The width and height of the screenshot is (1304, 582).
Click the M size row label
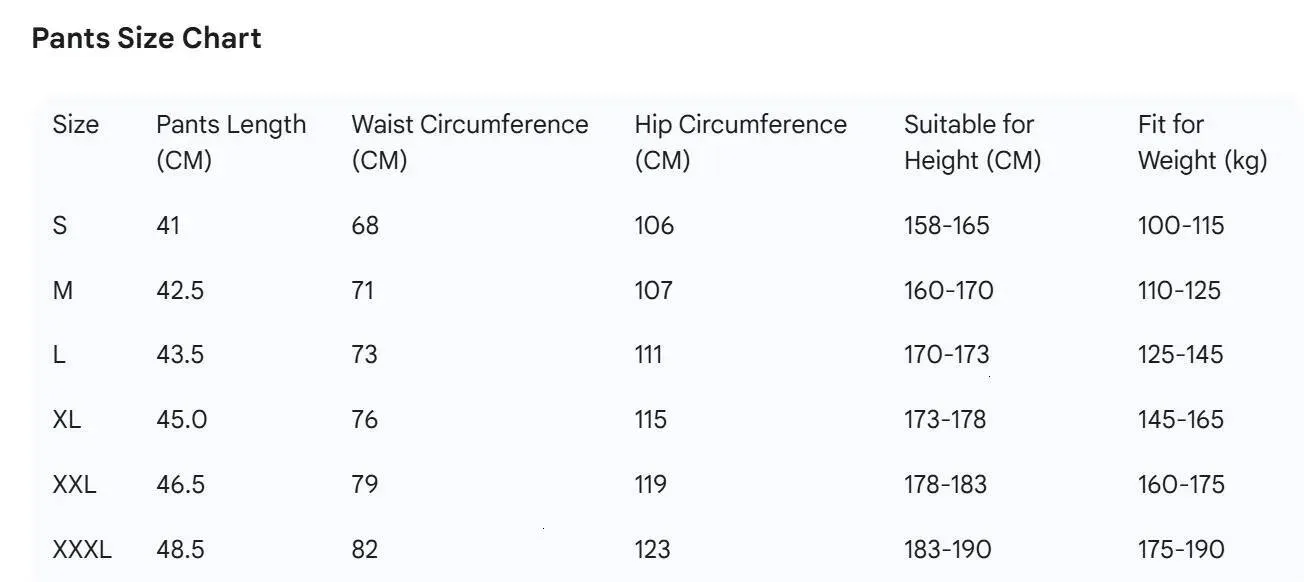(63, 291)
